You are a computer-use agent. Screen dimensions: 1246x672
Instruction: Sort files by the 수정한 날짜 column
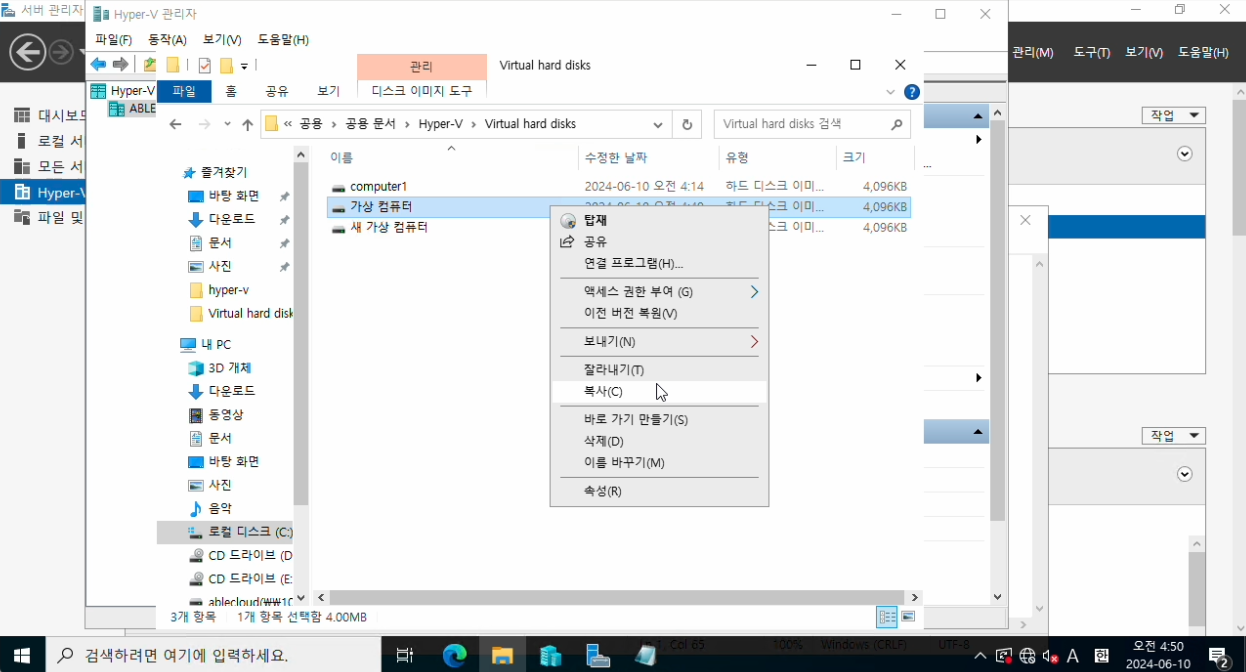pyautogui.click(x=616, y=158)
